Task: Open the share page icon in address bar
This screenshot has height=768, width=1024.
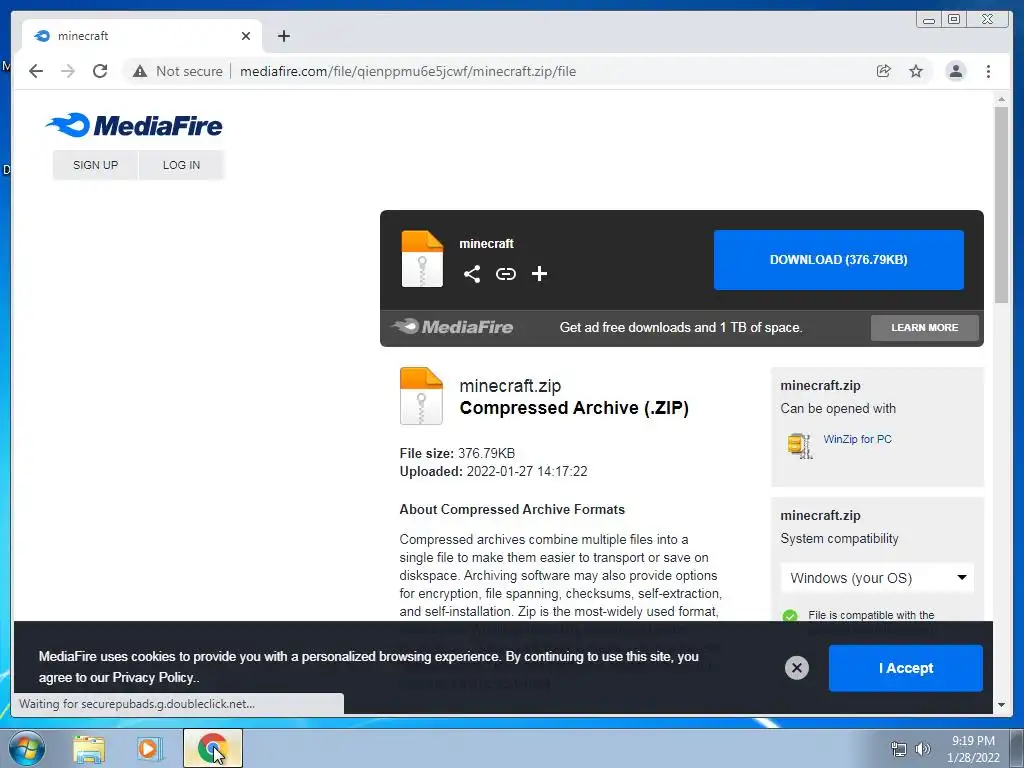Action: coord(883,71)
